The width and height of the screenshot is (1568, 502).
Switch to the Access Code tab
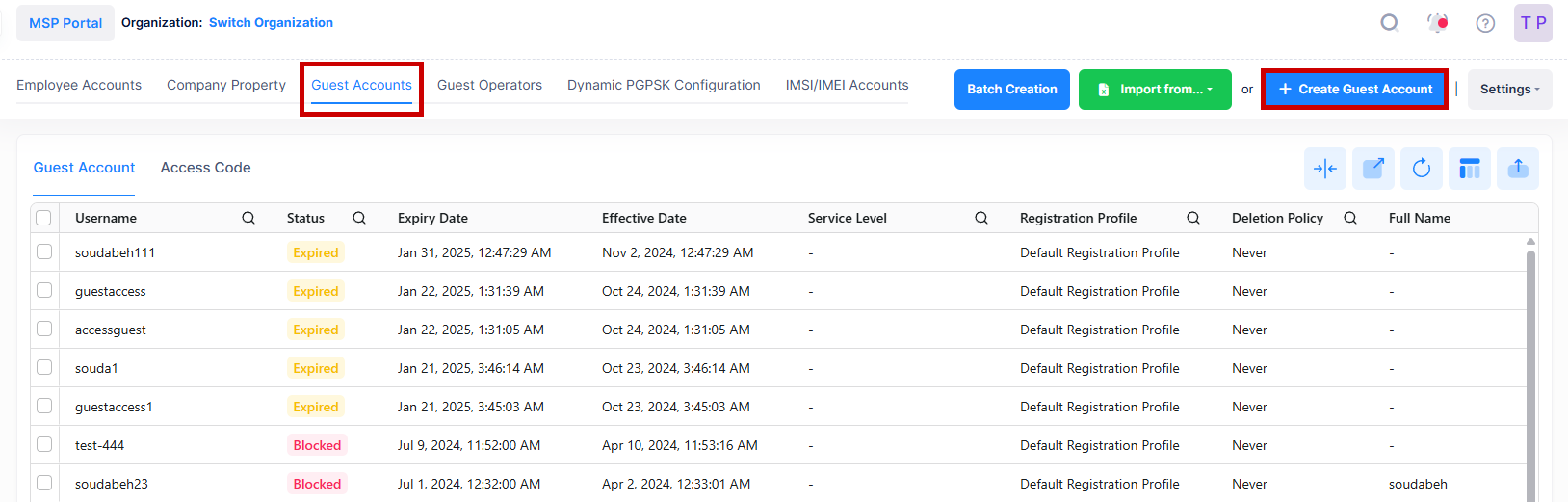click(x=205, y=168)
